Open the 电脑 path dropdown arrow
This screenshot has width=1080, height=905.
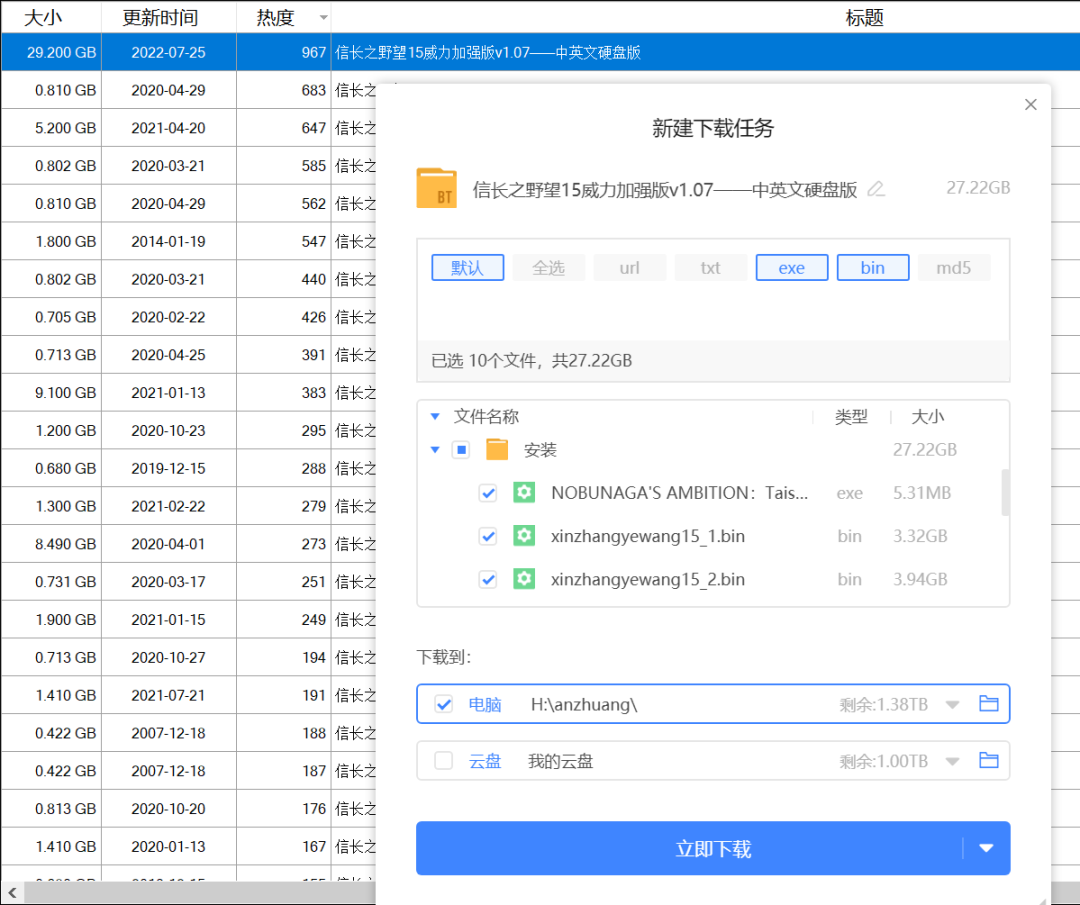click(952, 705)
